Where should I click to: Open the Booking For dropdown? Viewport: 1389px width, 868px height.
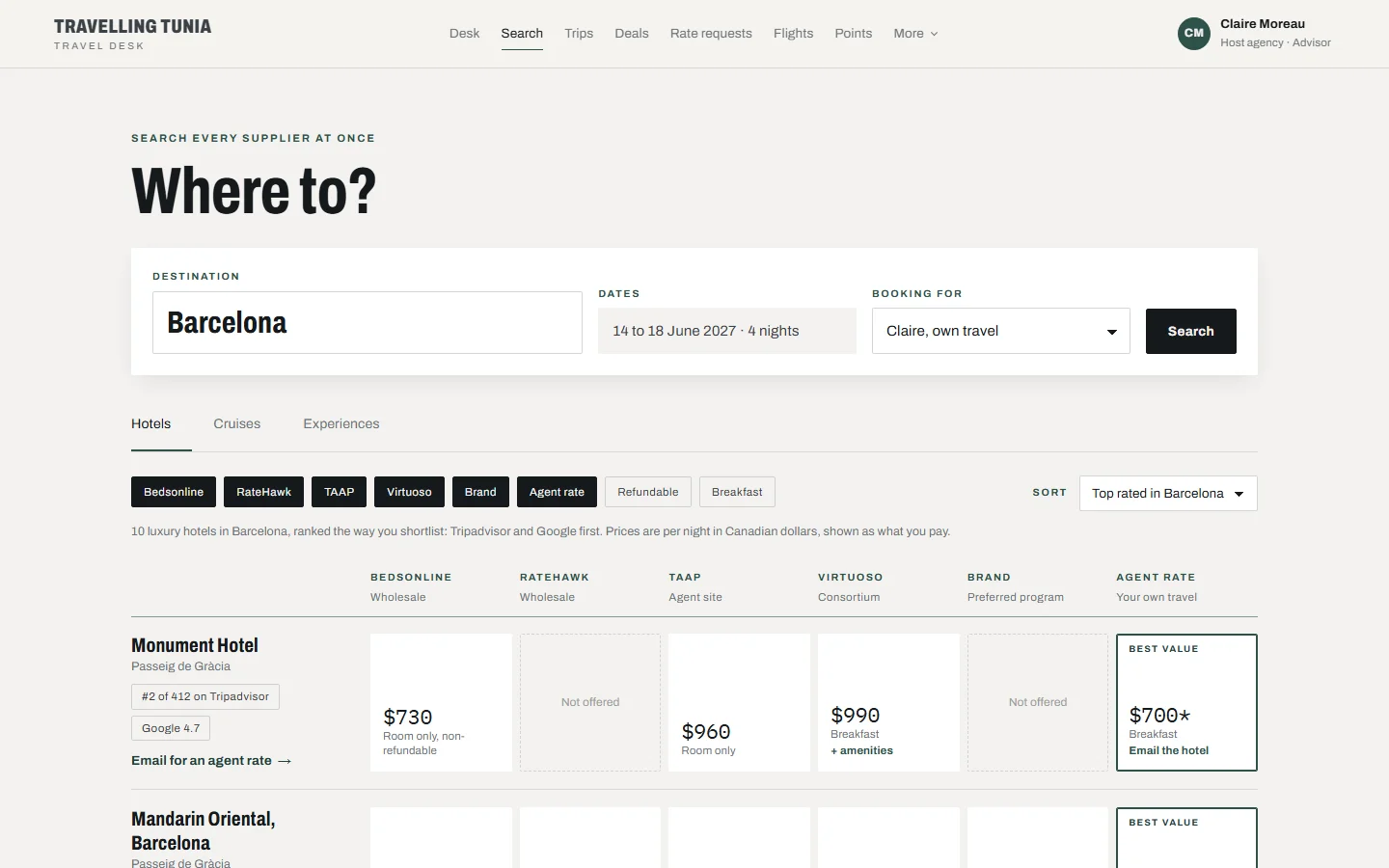point(1001,331)
